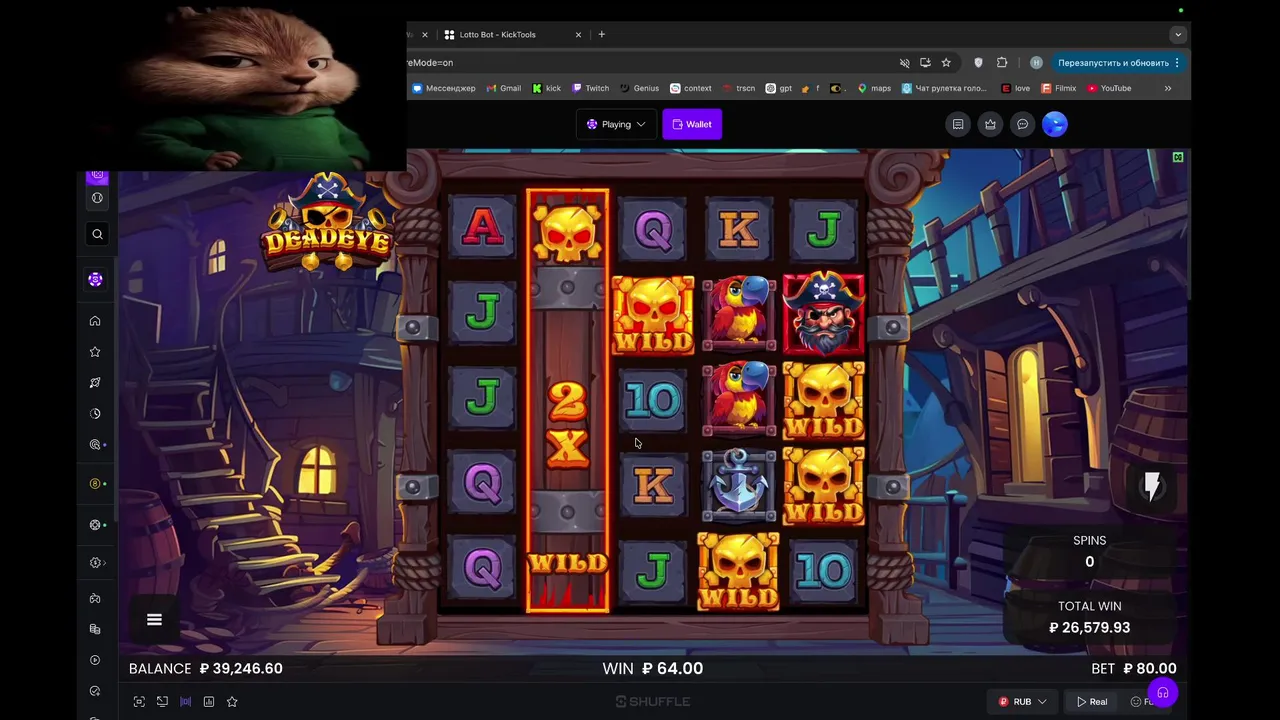Click the BET ₽ 80.00 value
This screenshot has height=720, width=1280.
point(1134,668)
